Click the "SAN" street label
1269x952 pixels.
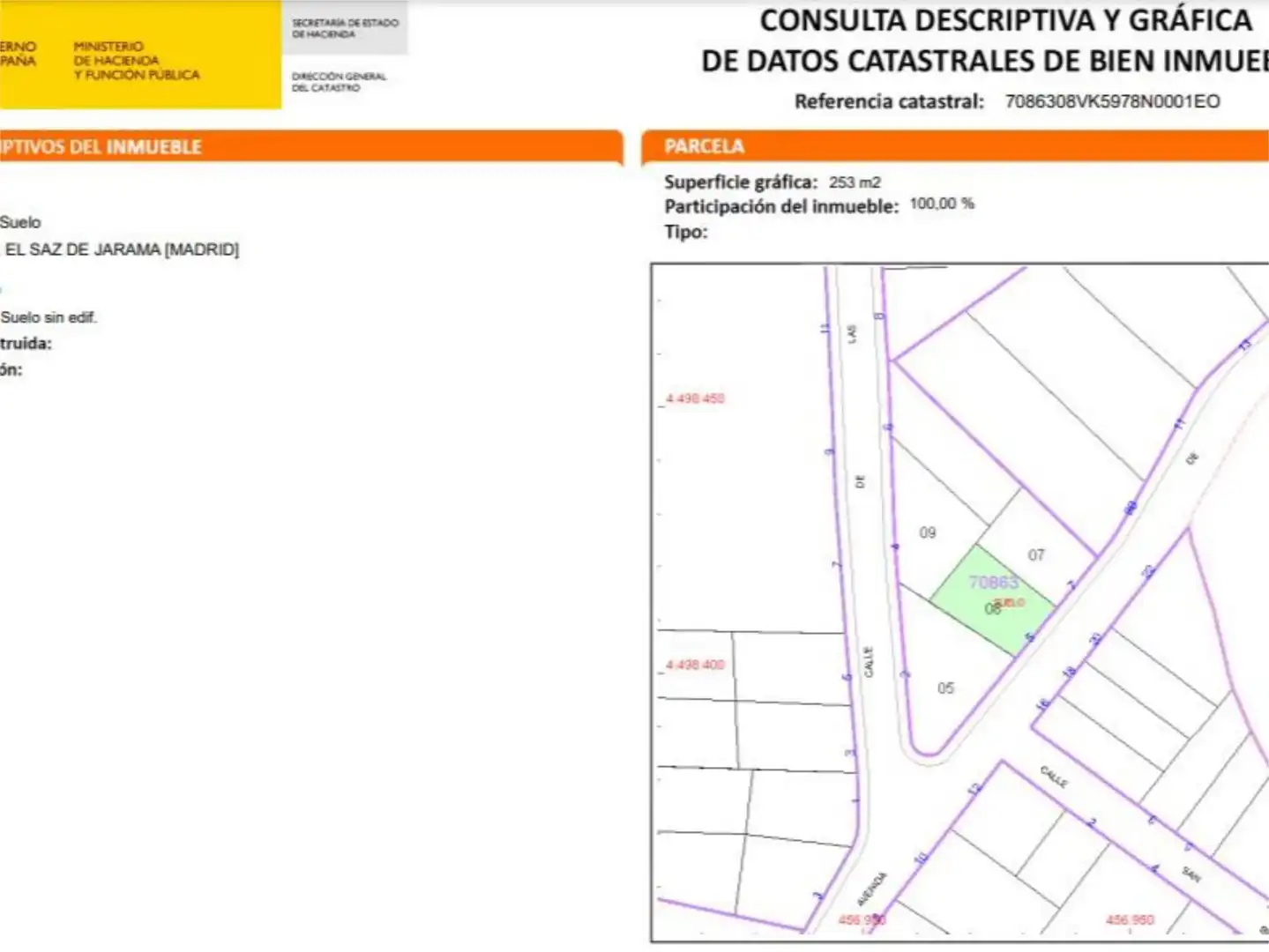1191,874
